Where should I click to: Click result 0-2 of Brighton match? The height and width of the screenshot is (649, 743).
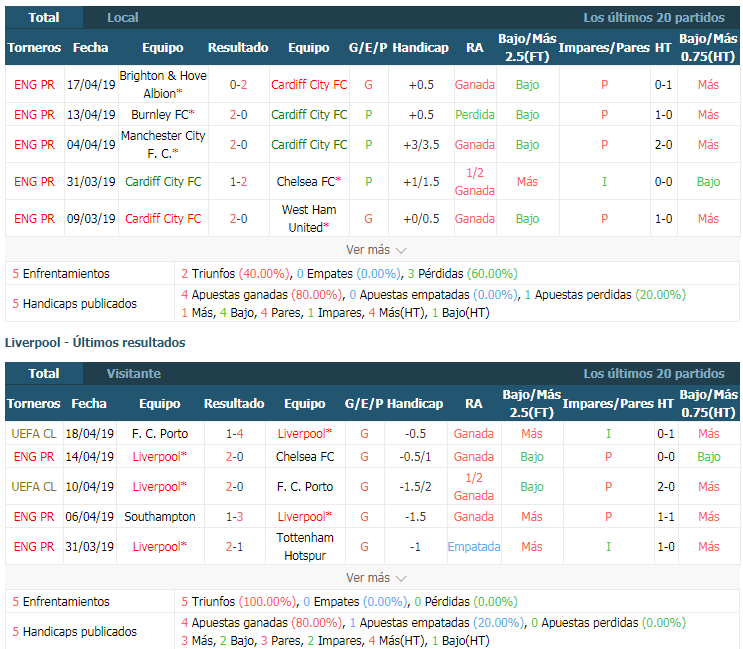[x=238, y=84]
